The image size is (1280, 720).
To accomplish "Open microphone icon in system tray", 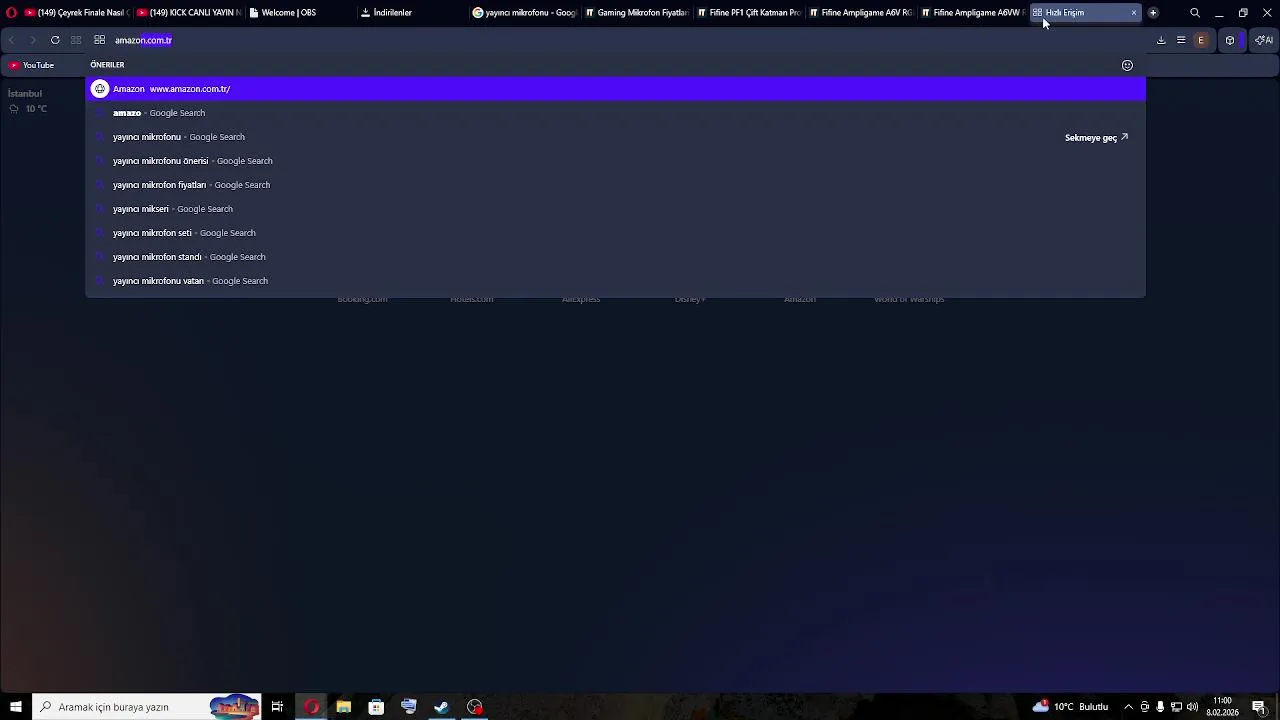I will coord(1160,707).
